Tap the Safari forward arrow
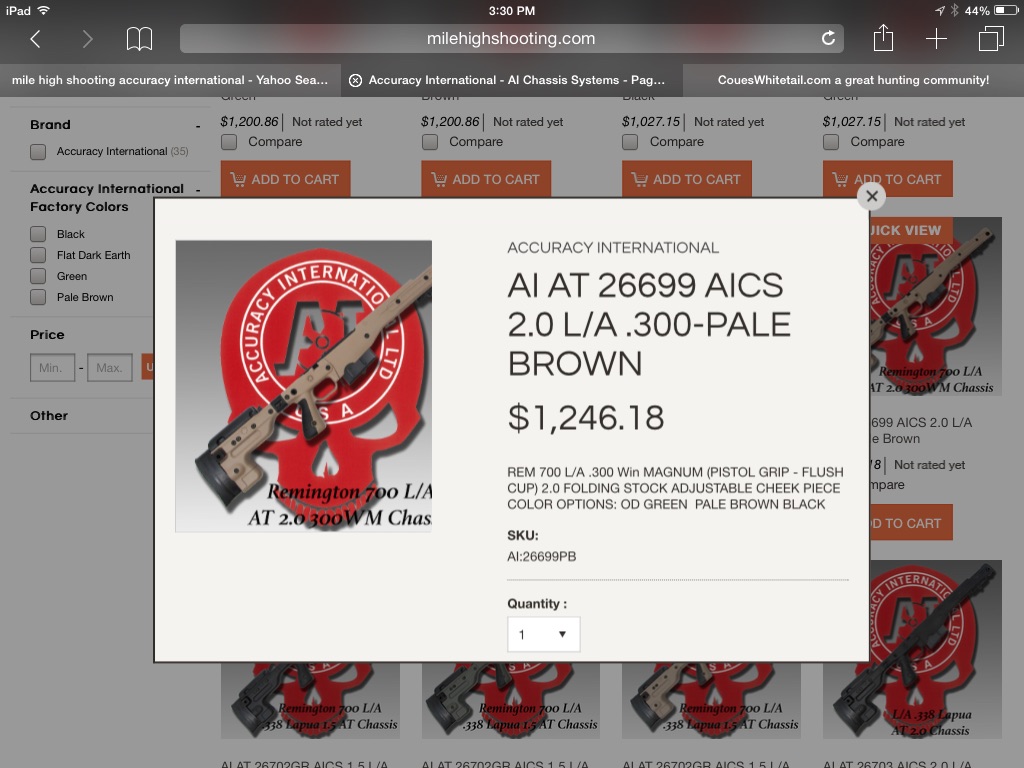This screenshot has height=768, width=1024. pyautogui.click(x=88, y=39)
